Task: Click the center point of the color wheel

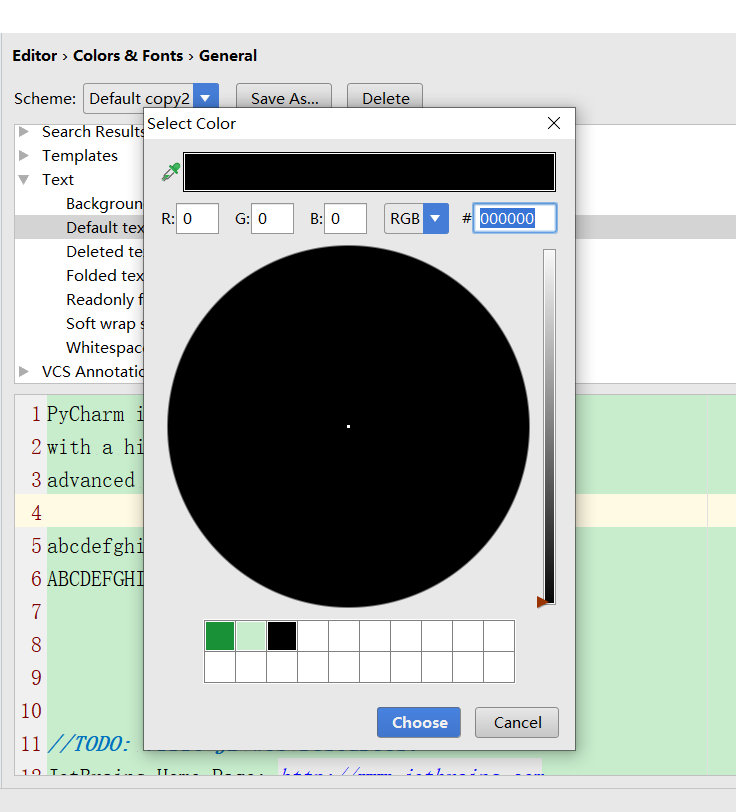Action: [x=349, y=426]
